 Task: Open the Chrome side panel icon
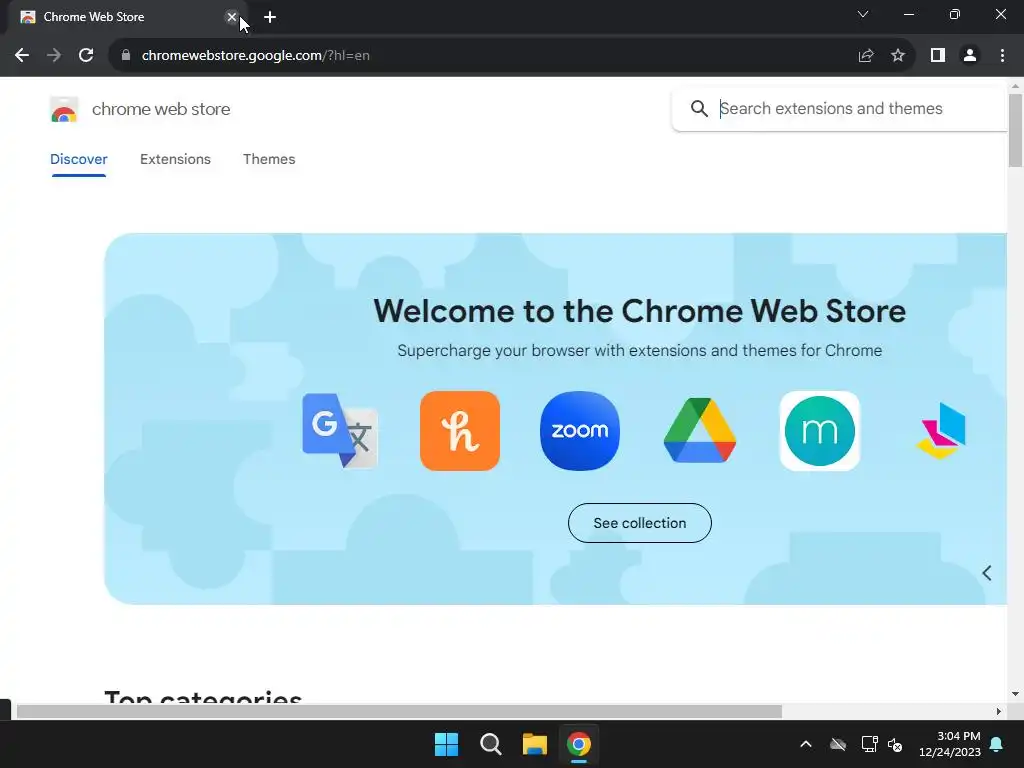click(x=938, y=56)
